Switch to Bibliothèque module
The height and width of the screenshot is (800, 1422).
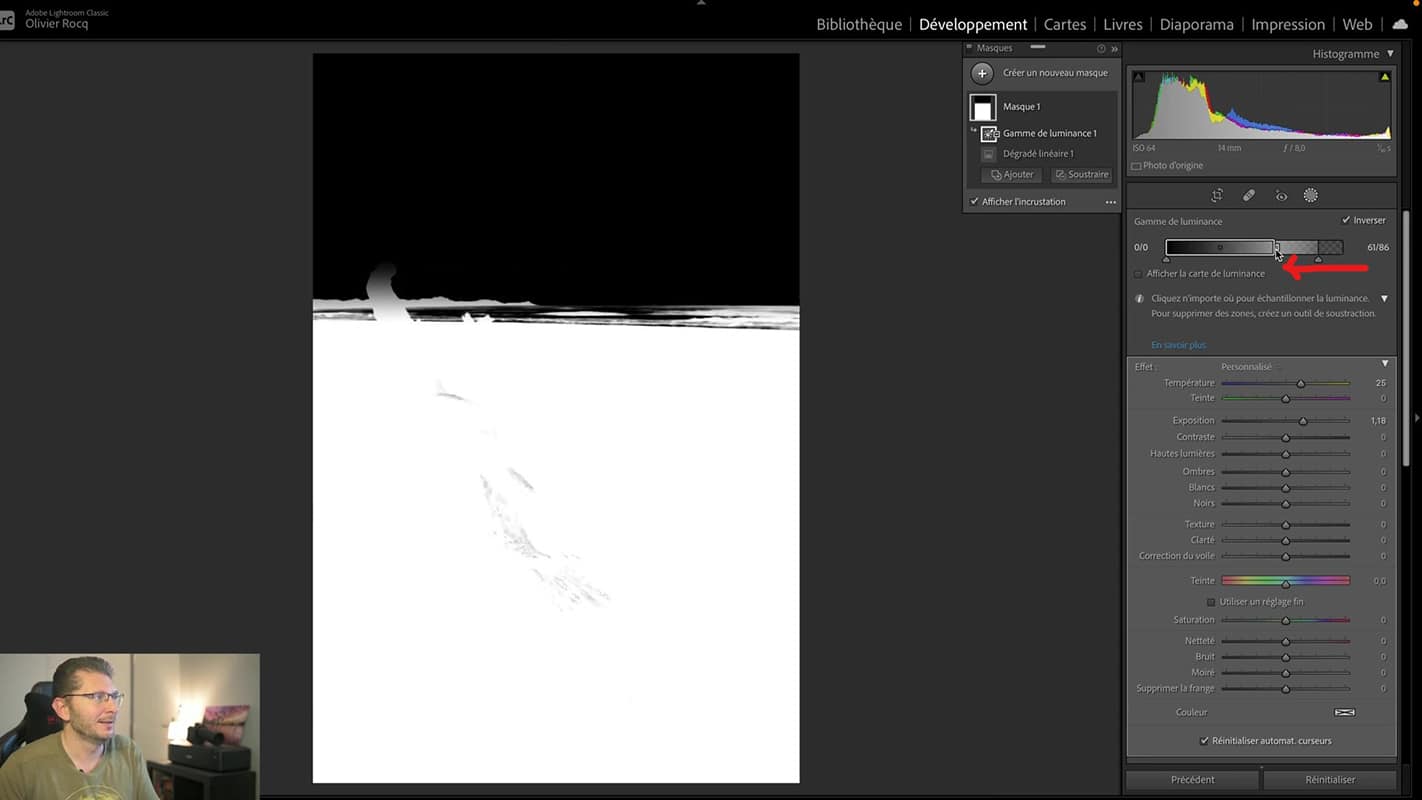[x=859, y=24]
